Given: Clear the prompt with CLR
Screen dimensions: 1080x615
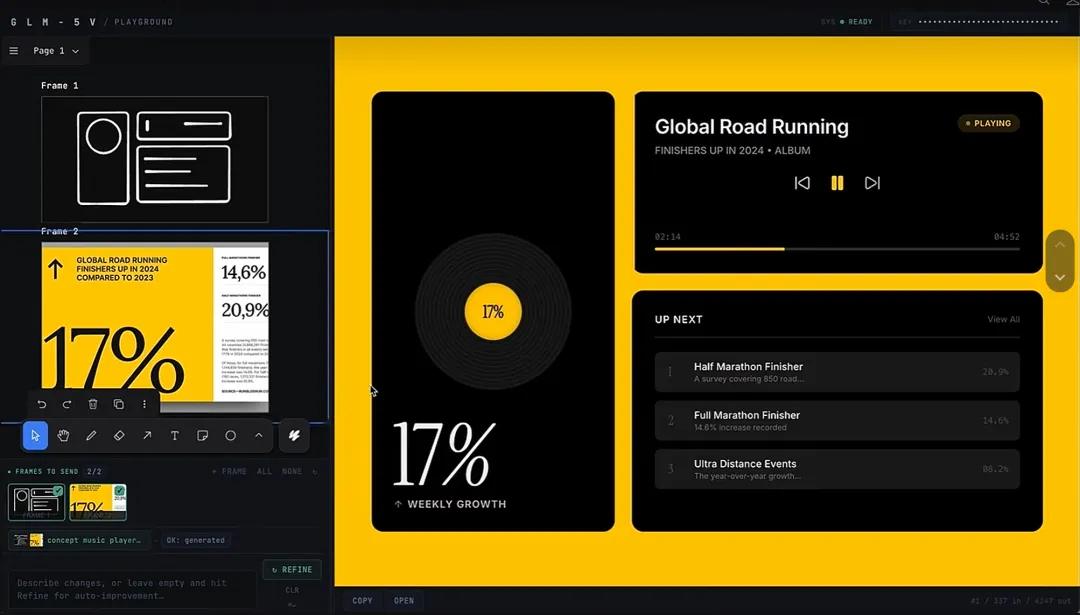Looking at the screenshot, I should tap(292, 590).
